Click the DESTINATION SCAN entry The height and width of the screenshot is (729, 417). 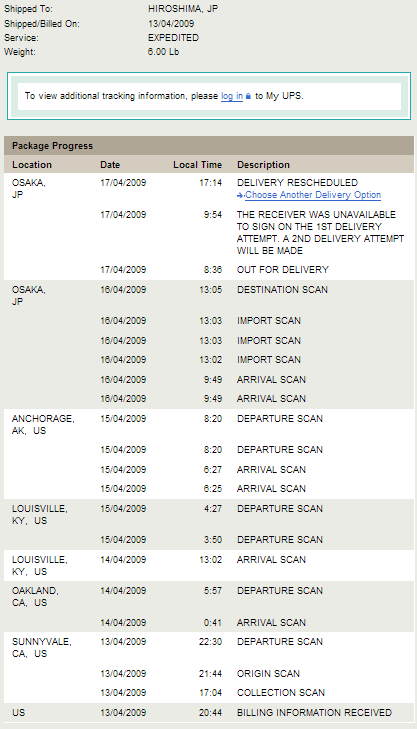pyautogui.click(x=282, y=290)
